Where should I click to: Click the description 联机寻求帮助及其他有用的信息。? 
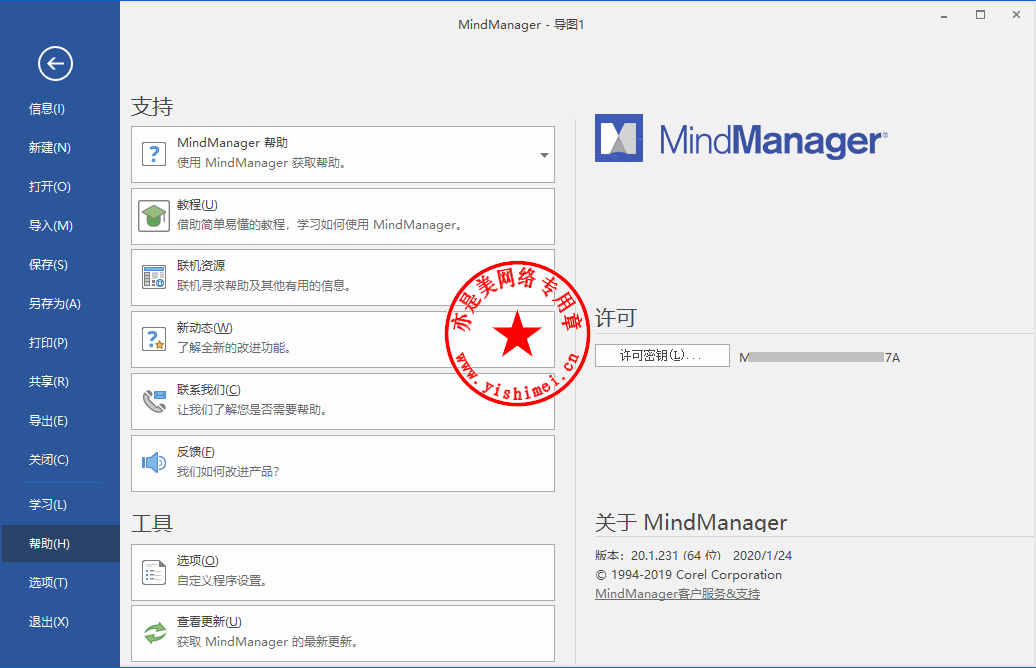[264, 285]
